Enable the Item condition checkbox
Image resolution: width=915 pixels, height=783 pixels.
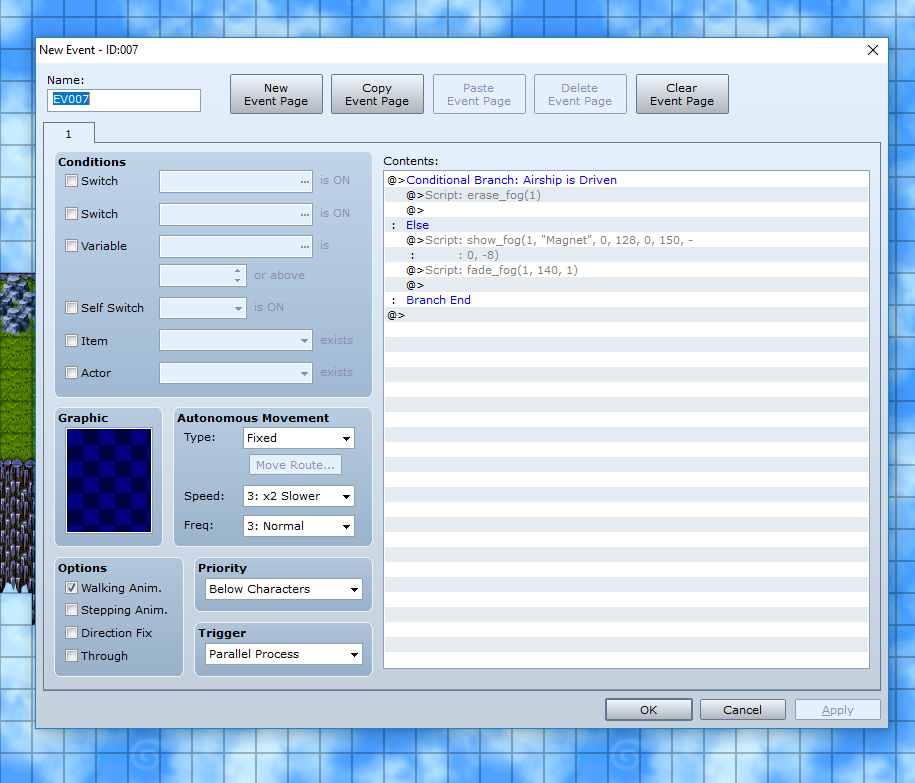pos(71,341)
